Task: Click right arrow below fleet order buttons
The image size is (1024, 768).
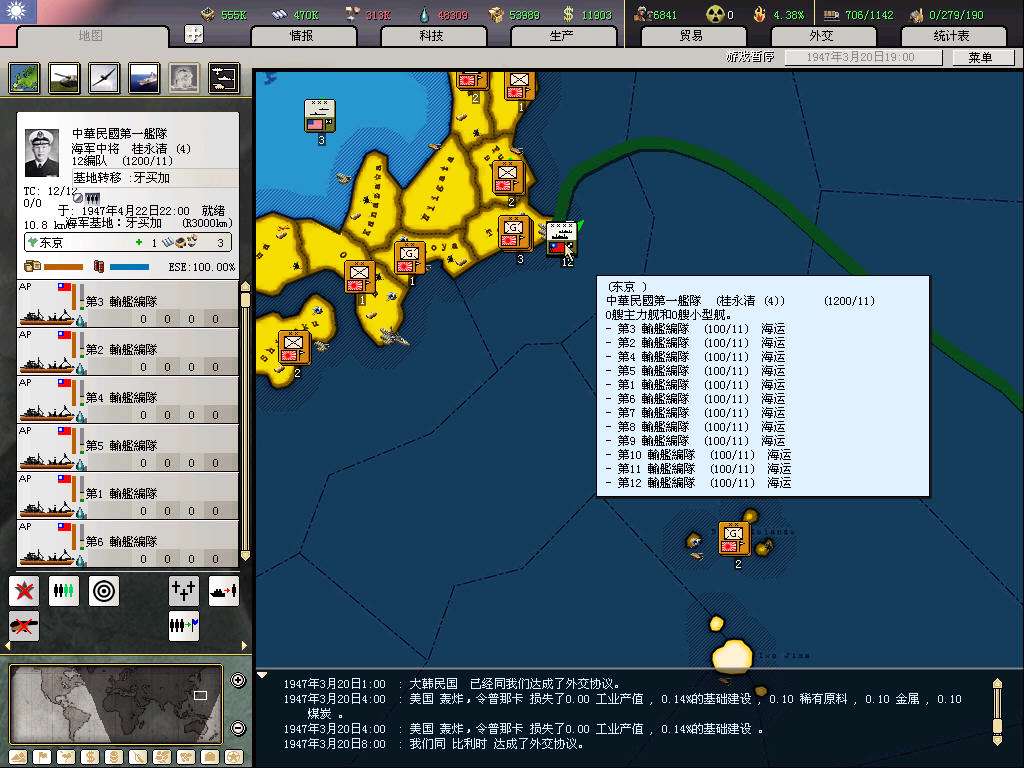Action: coord(243,646)
